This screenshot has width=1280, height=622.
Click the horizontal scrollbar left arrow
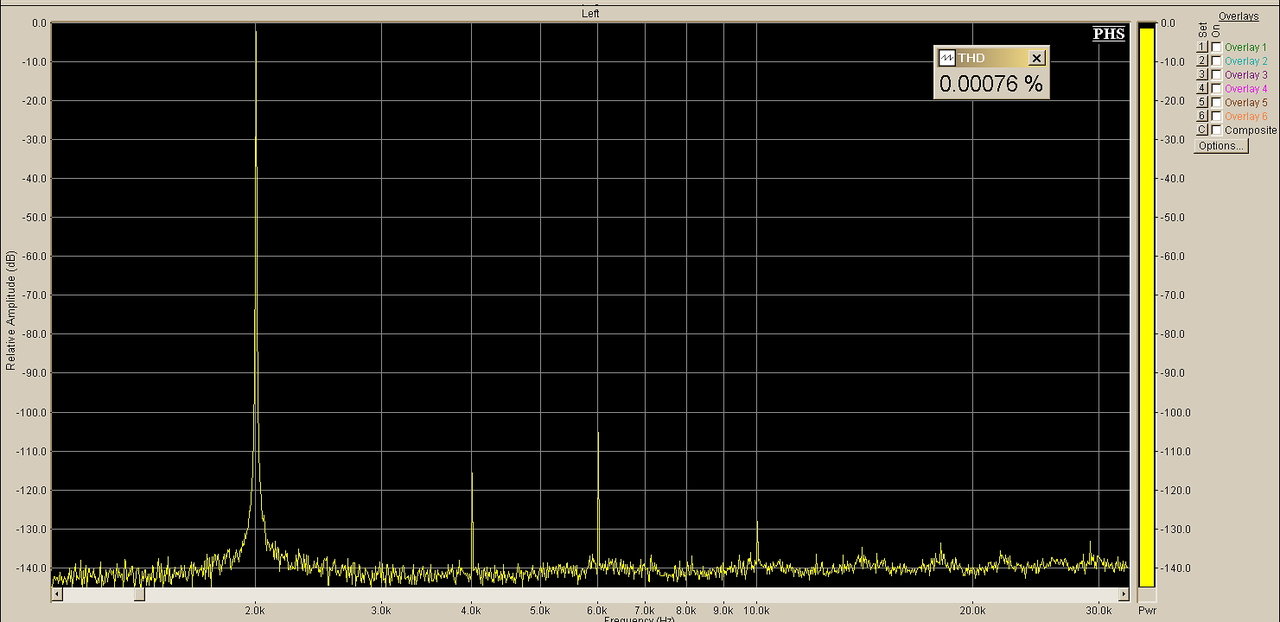[x=57, y=594]
